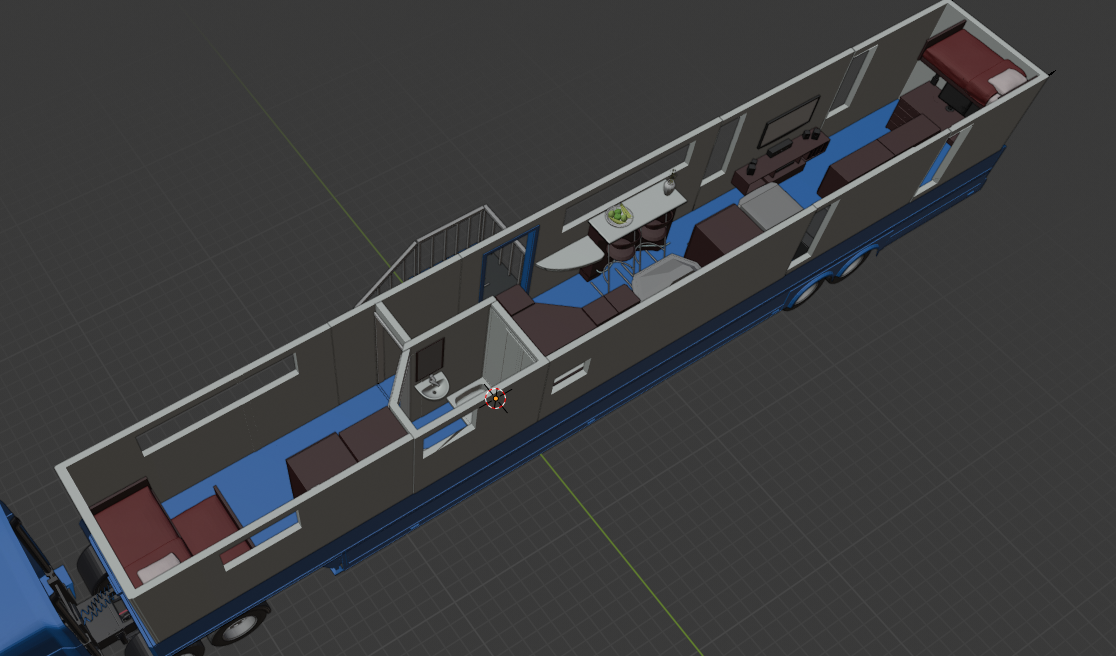Screen dimensions: 1116x656
Task: Select the computer monitor near rear bed
Action: [x=954, y=97]
